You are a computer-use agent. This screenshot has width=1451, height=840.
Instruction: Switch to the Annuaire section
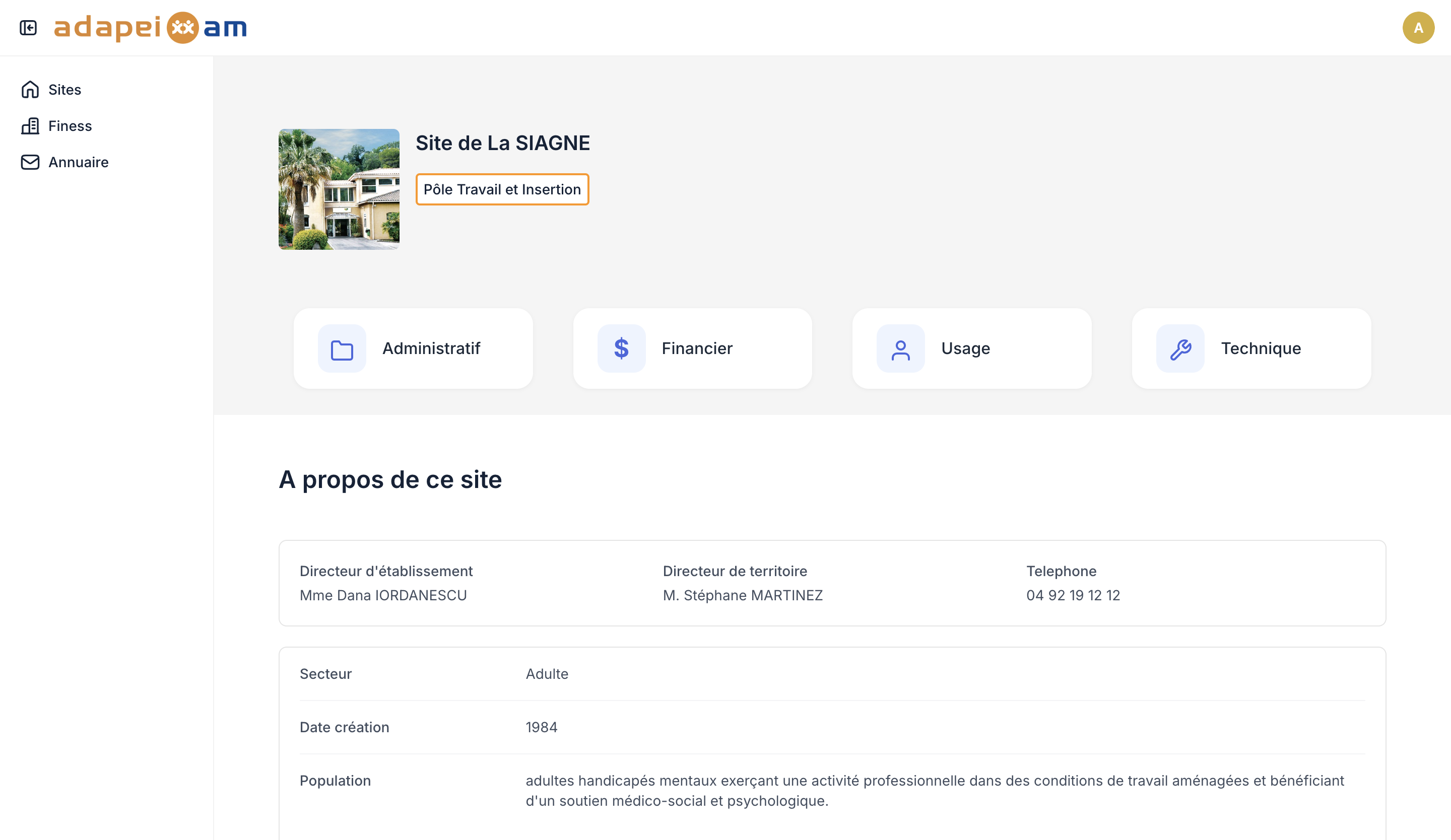pos(78,162)
